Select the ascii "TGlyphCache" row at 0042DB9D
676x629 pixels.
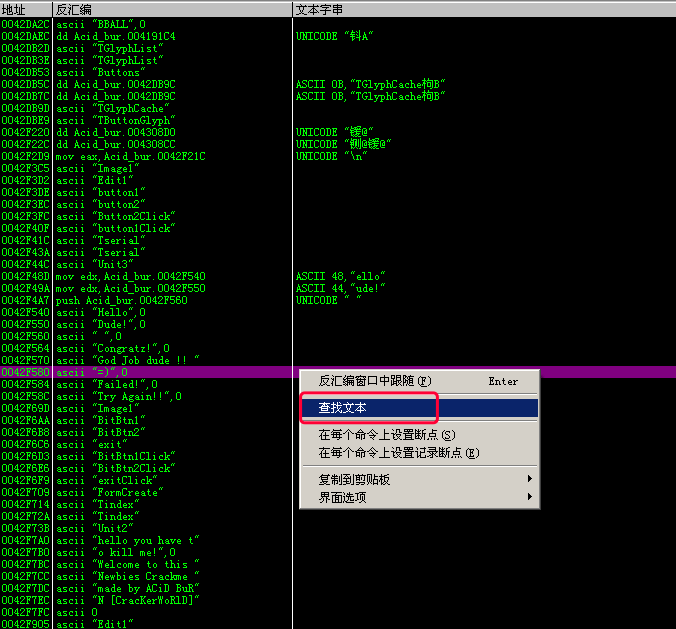tap(338, 109)
